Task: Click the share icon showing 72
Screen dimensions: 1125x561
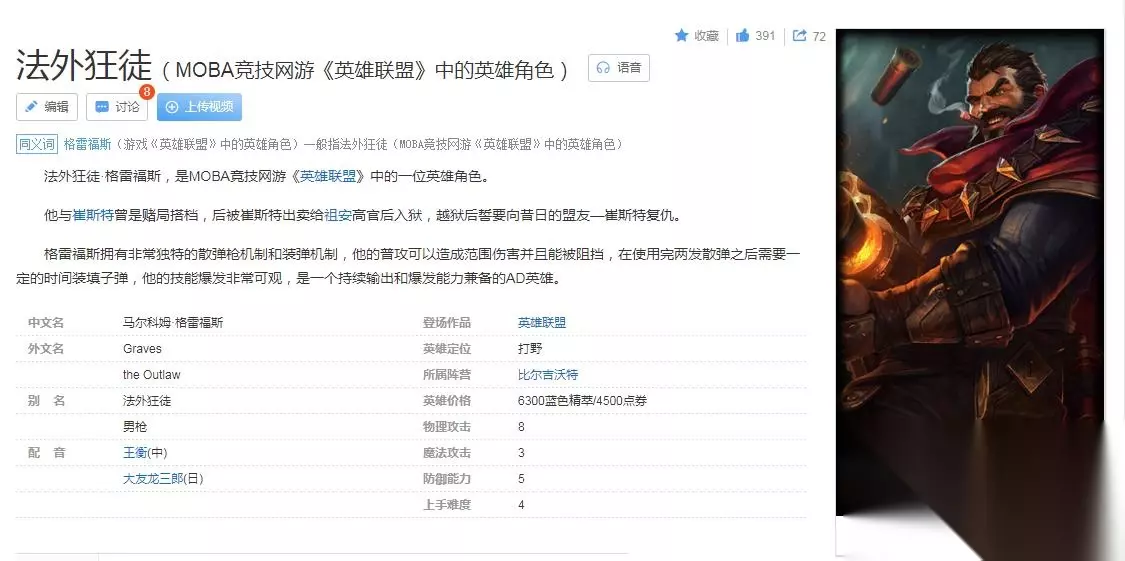Action: point(799,35)
